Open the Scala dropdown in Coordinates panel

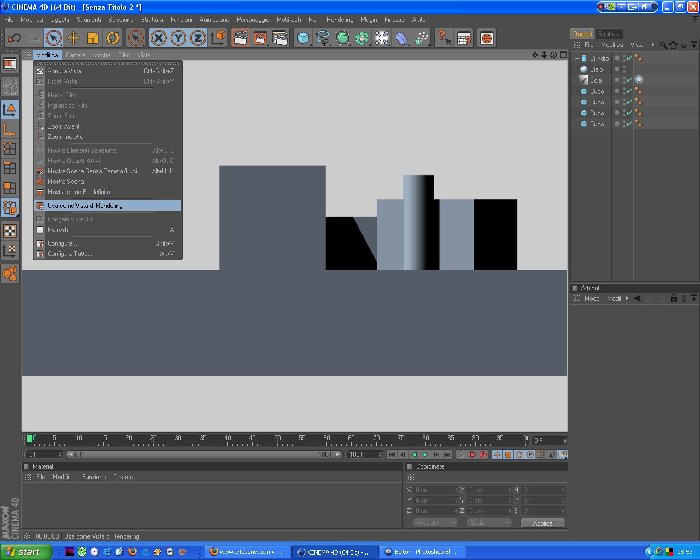(x=489, y=522)
